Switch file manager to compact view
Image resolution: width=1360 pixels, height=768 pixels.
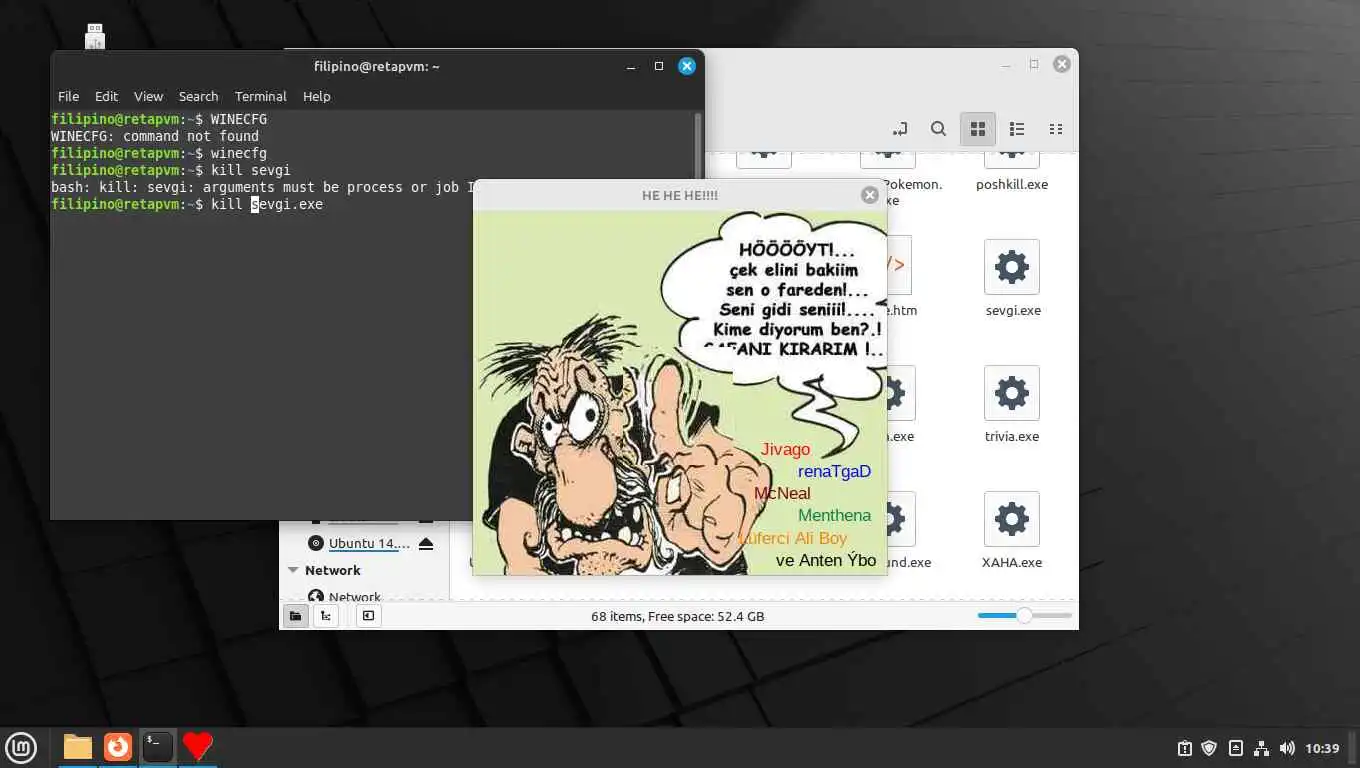click(x=1055, y=129)
